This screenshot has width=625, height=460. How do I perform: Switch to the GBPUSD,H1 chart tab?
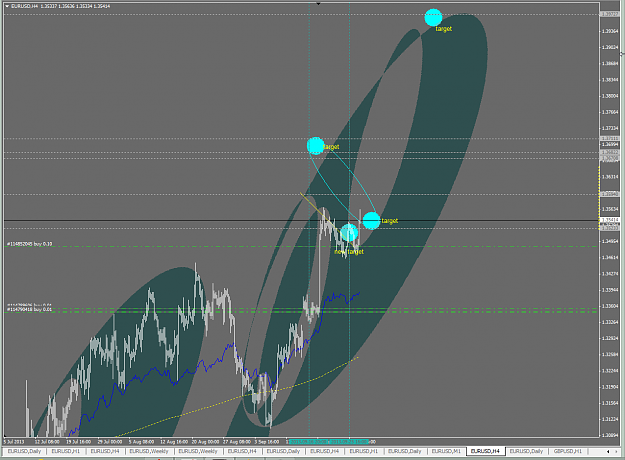[x=567, y=451]
